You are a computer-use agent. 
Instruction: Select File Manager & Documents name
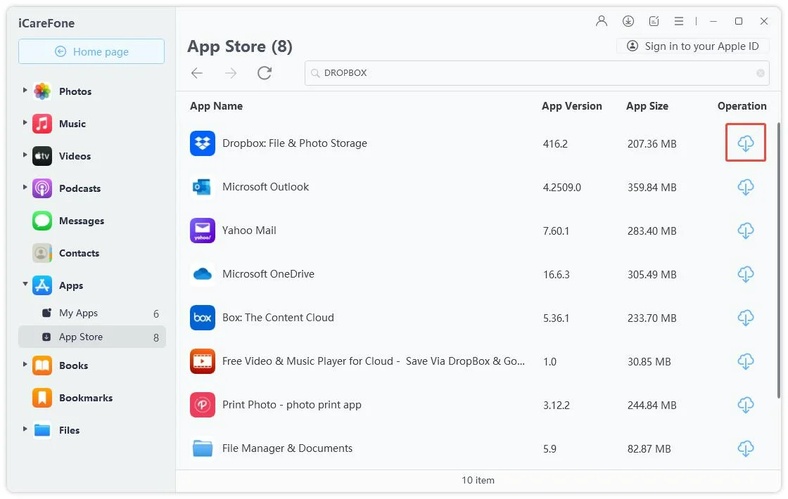coord(287,448)
